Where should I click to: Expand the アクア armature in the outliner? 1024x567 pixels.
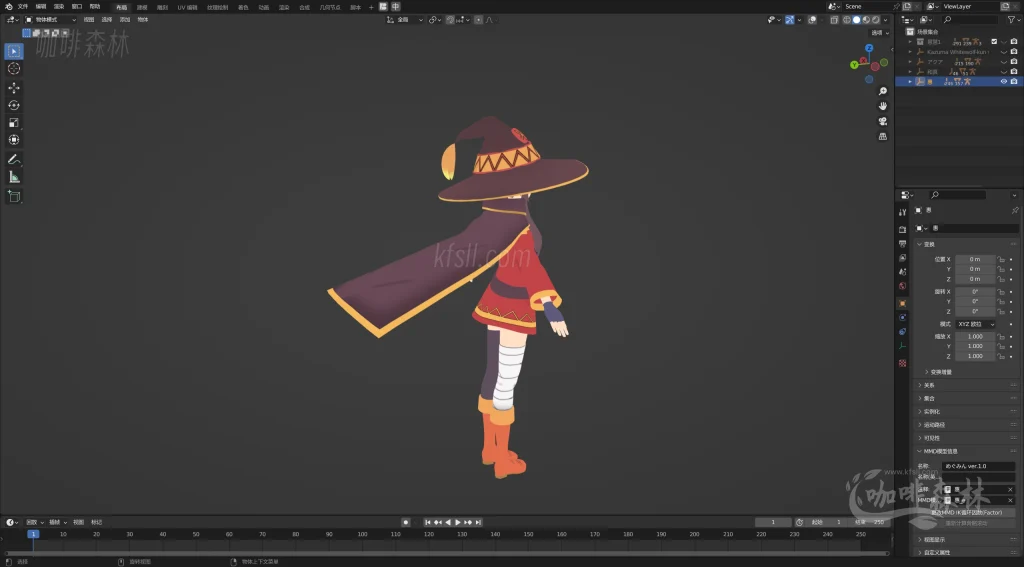(x=910, y=62)
